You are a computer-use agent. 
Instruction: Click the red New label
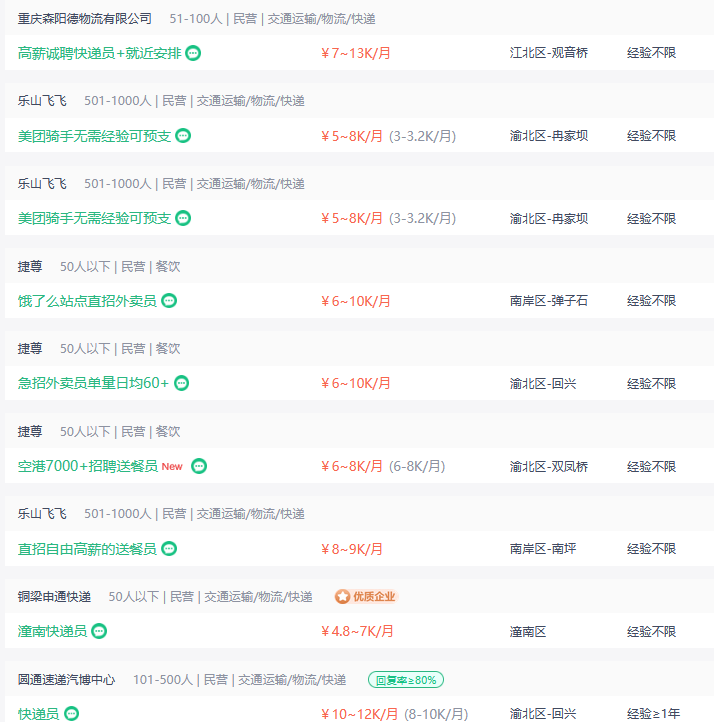pyautogui.click(x=172, y=466)
